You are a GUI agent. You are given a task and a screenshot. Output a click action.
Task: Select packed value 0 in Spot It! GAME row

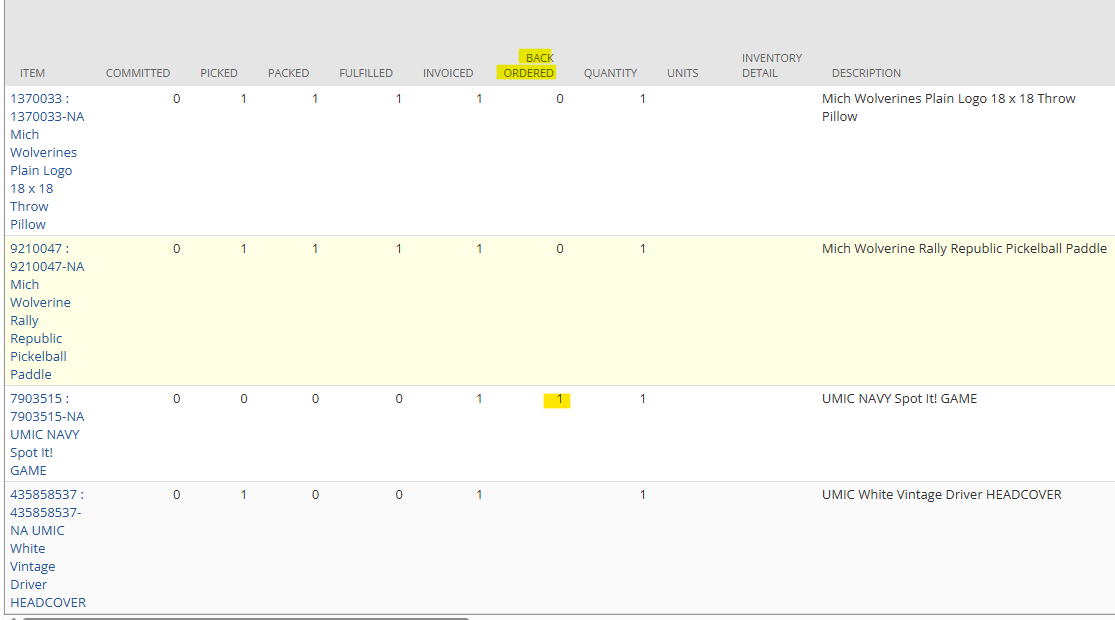coord(315,399)
